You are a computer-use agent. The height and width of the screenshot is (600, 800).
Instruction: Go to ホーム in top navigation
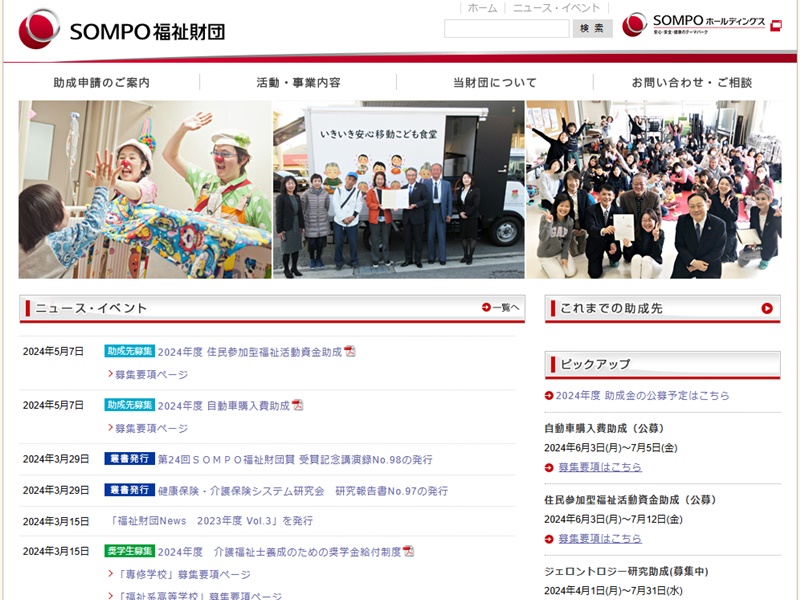[482, 8]
